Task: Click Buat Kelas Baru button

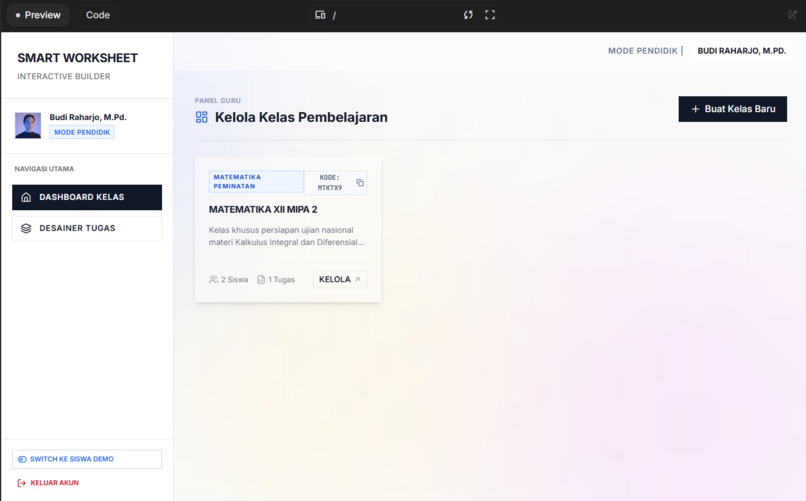Action: (732, 109)
